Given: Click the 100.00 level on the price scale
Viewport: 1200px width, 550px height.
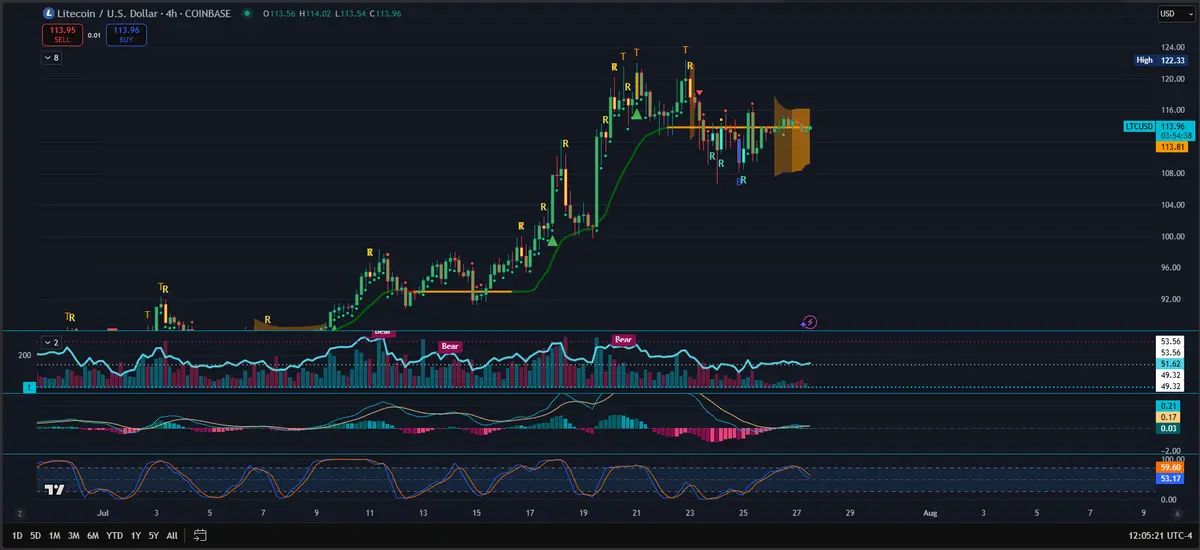Looking at the screenshot, I should point(1173,236).
